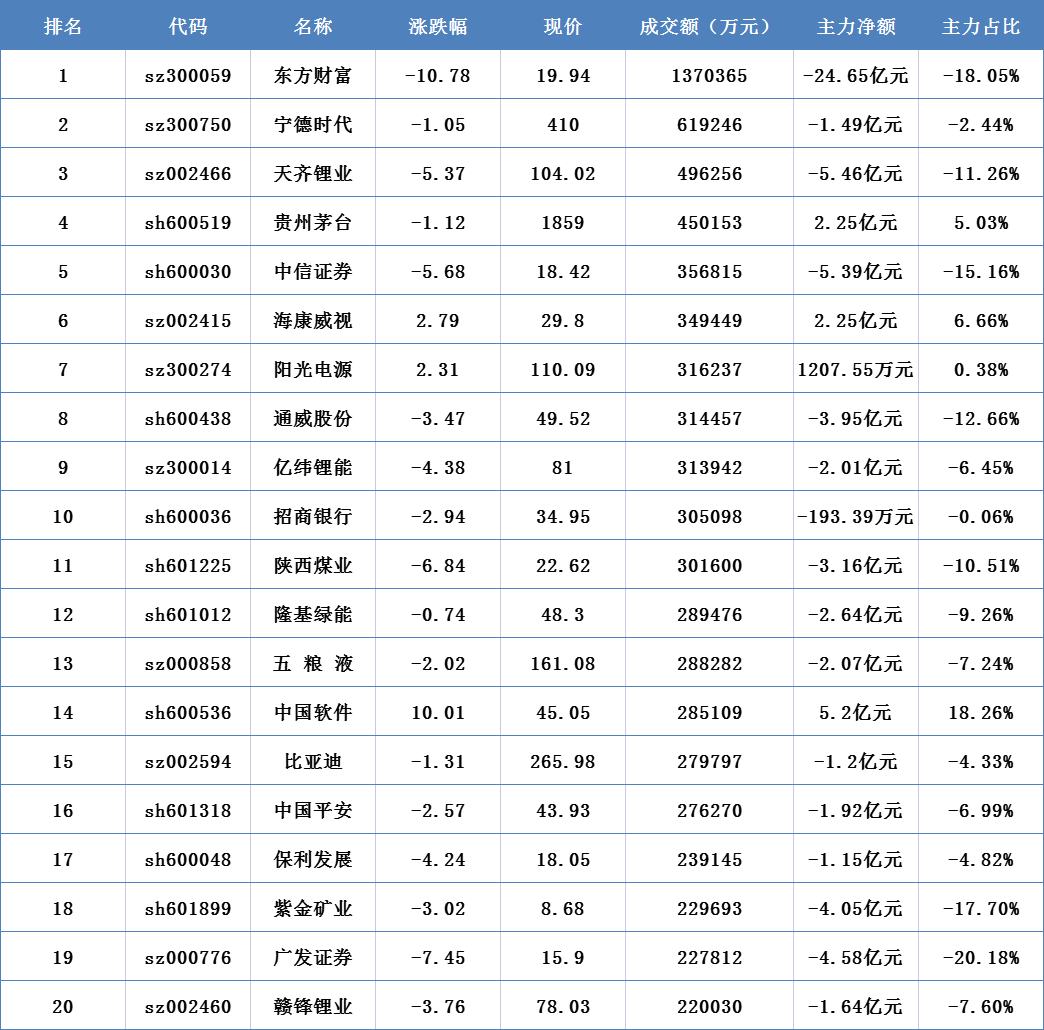Select the stock name 招商银行
The image size is (1044, 1030).
point(313,517)
